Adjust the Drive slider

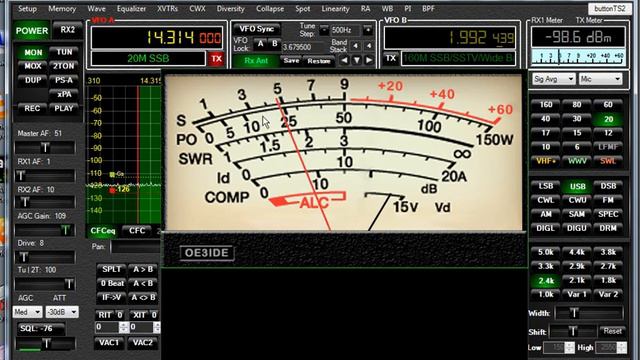45,257
